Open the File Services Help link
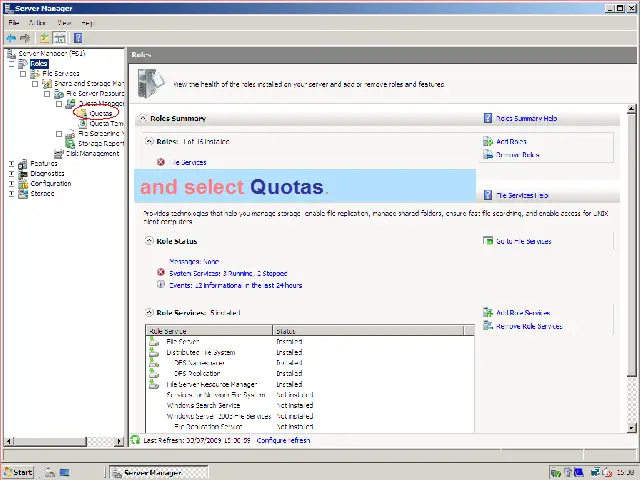 [x=522, y=196]
